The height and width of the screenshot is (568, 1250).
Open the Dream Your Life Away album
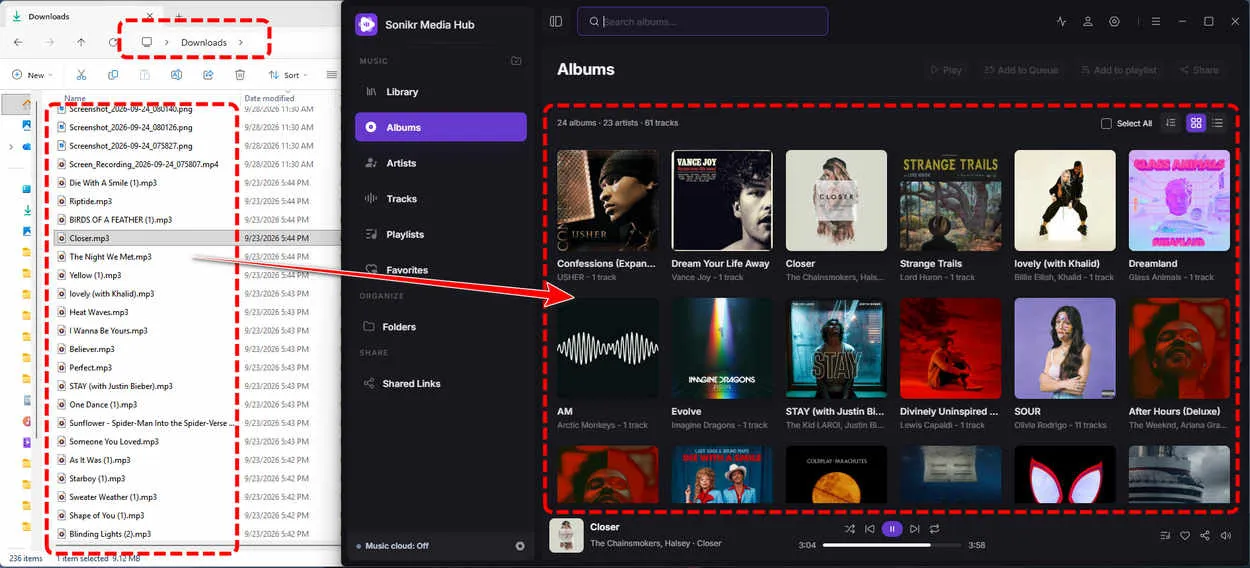pos(722,201)
